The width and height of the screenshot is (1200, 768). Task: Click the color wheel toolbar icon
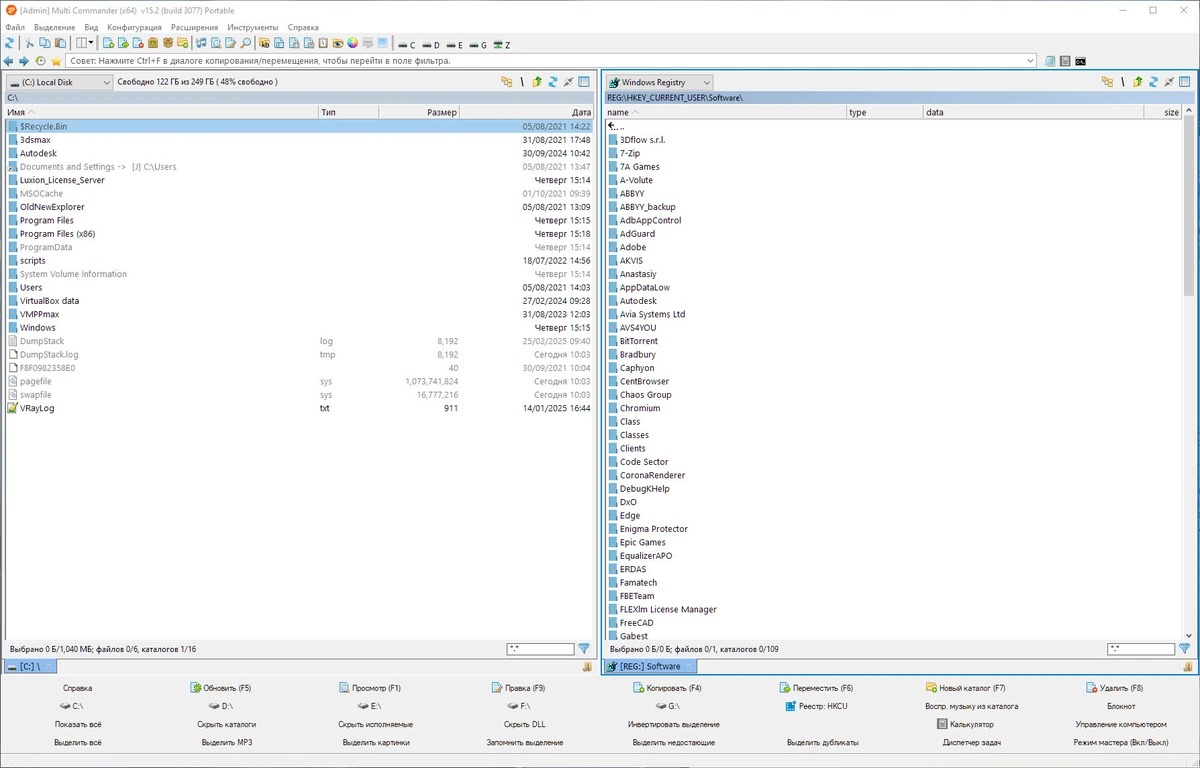(x=352, y=43)
